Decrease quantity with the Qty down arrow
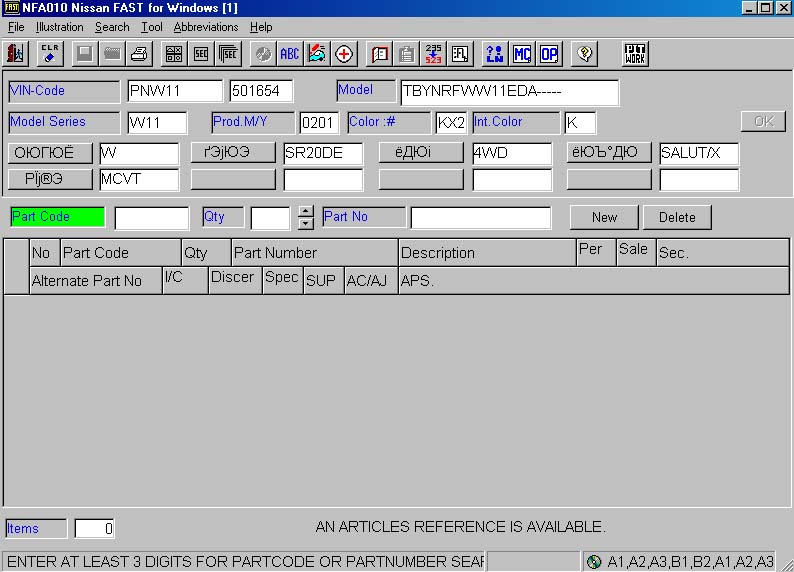This screenshot has height=572, width=794. 306,223
